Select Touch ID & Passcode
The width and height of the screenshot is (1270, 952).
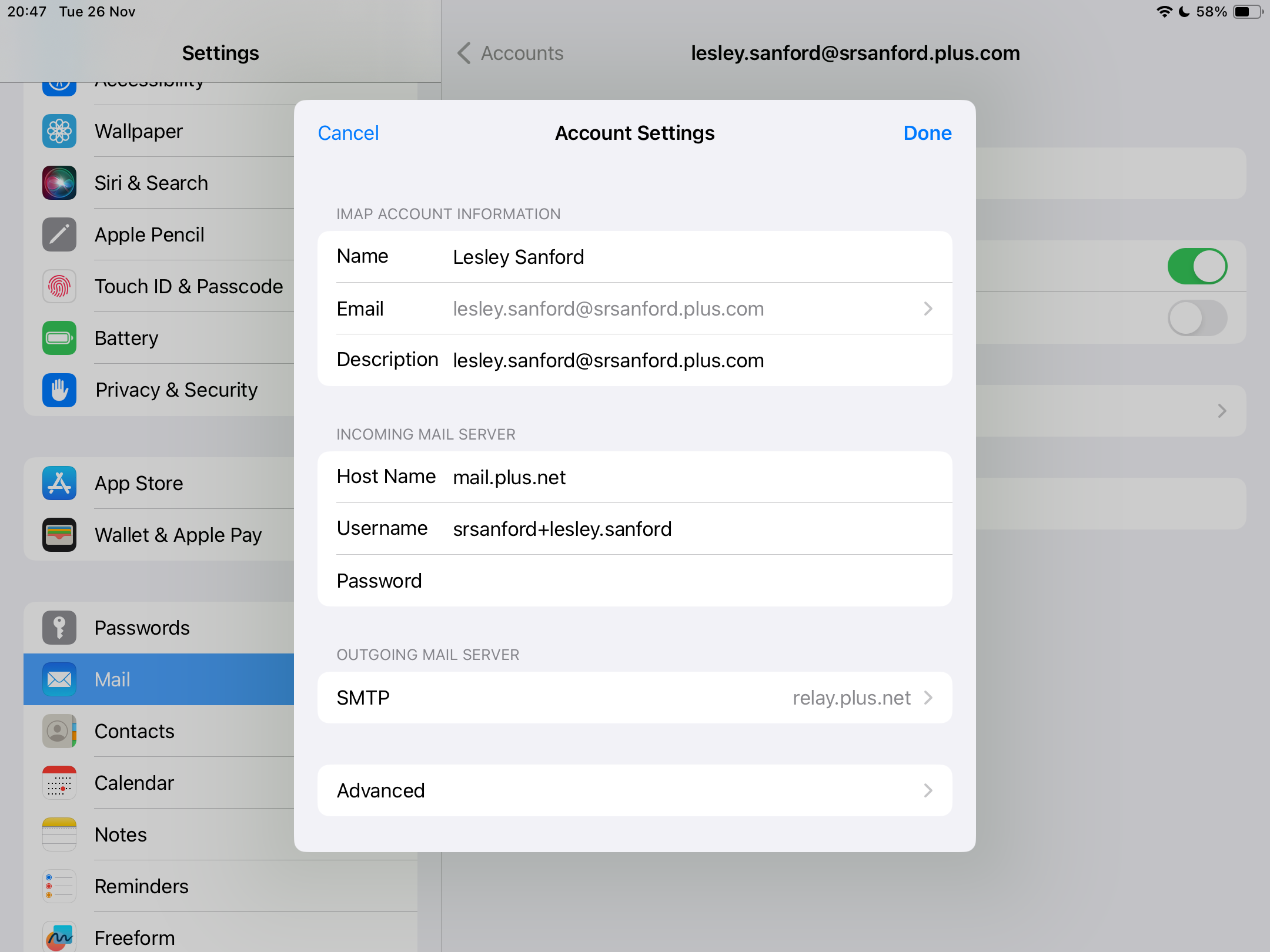159,286
